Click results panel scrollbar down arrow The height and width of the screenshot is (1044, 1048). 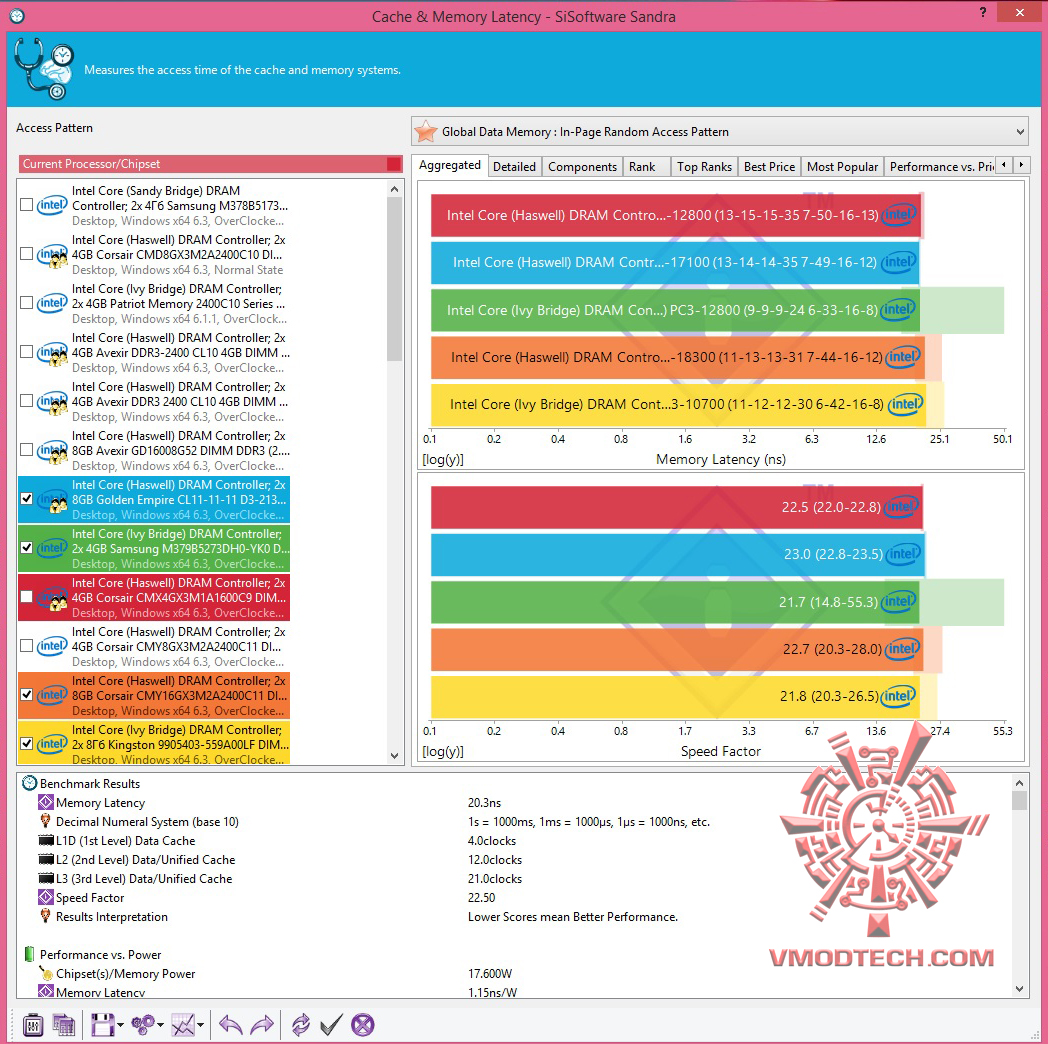click(1019, 989)
